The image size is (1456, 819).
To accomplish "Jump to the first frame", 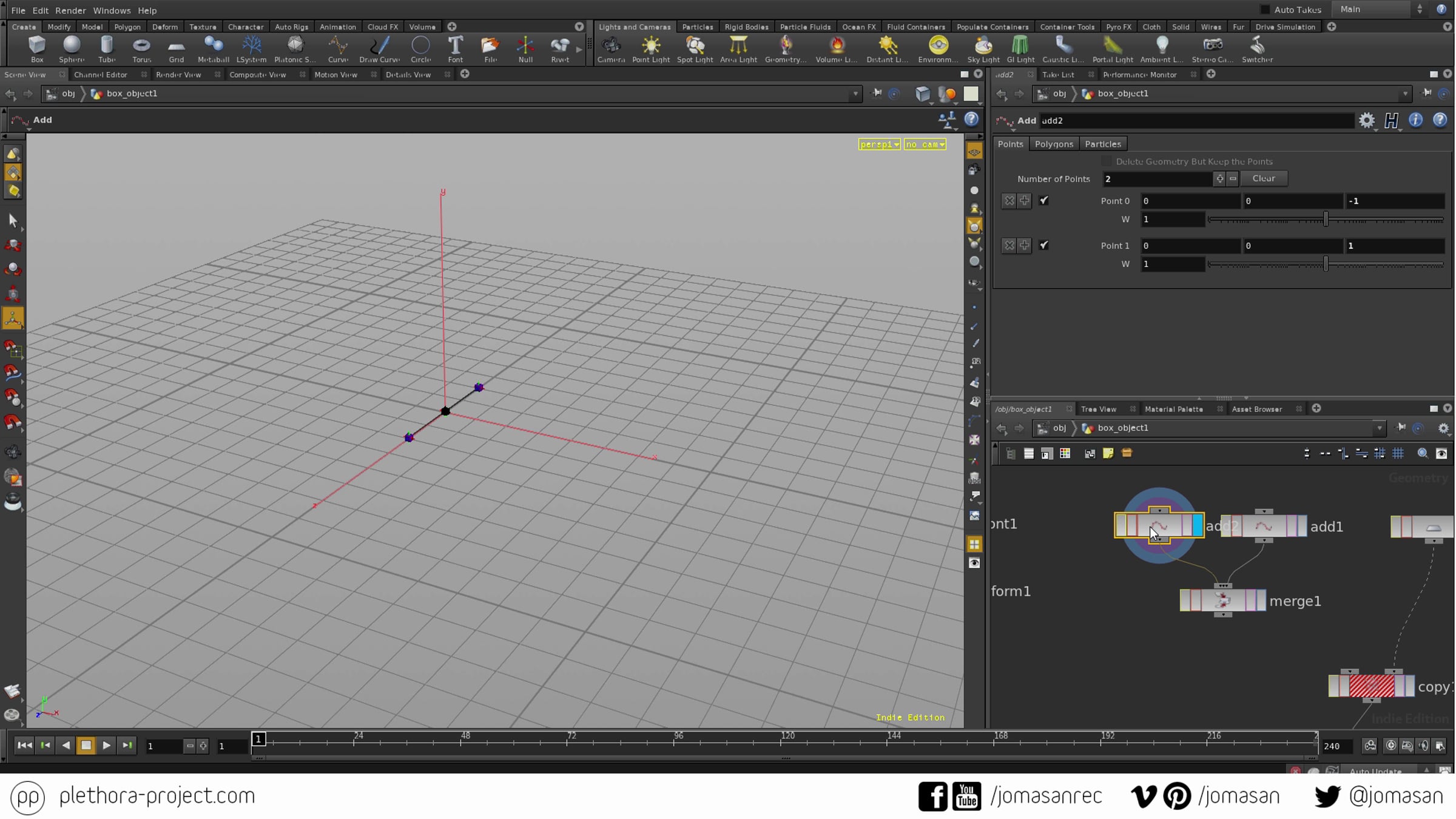I will (24, 746).
